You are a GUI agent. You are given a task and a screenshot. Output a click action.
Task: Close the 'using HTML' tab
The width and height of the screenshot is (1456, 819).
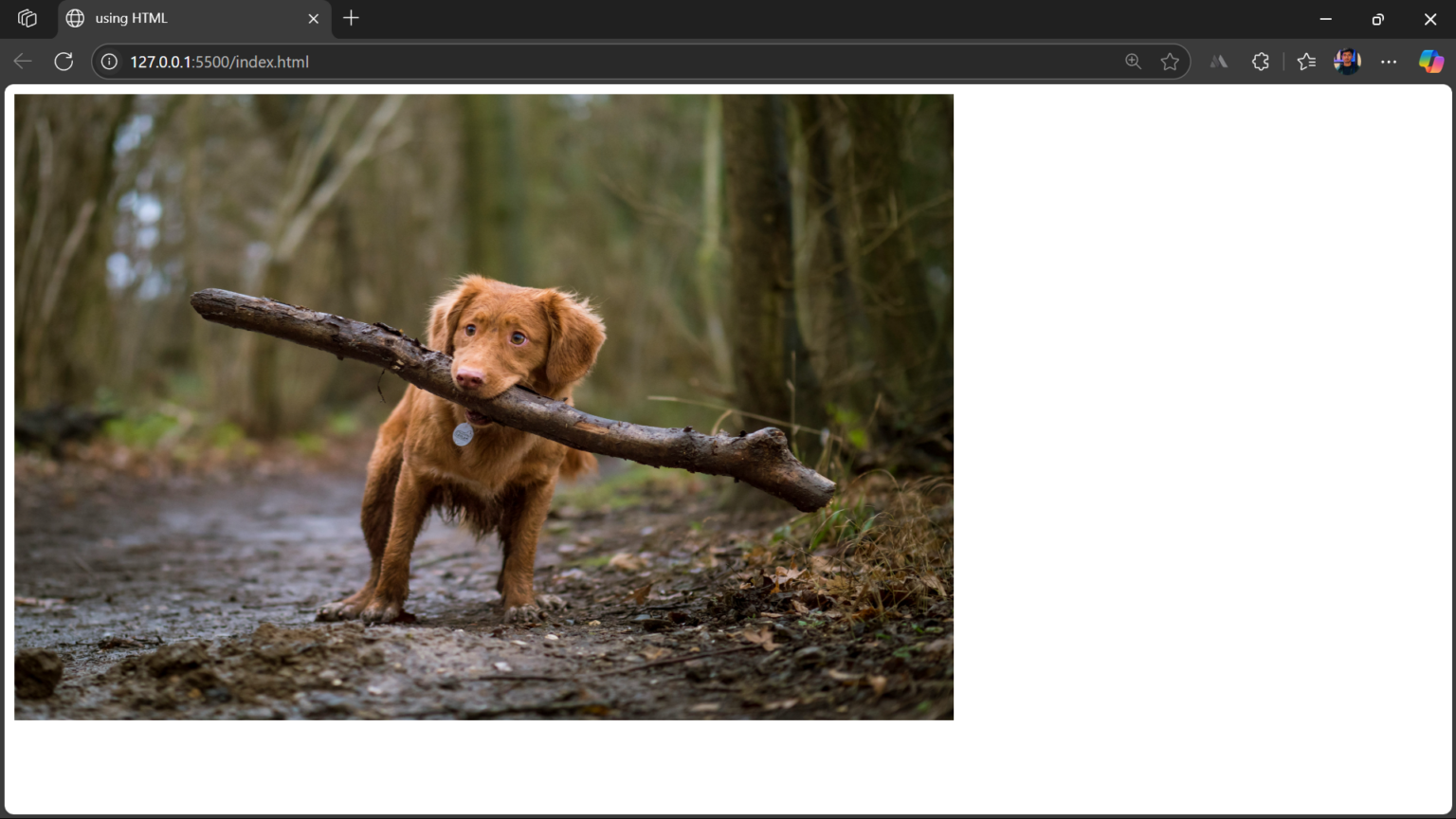pos(313,18)
